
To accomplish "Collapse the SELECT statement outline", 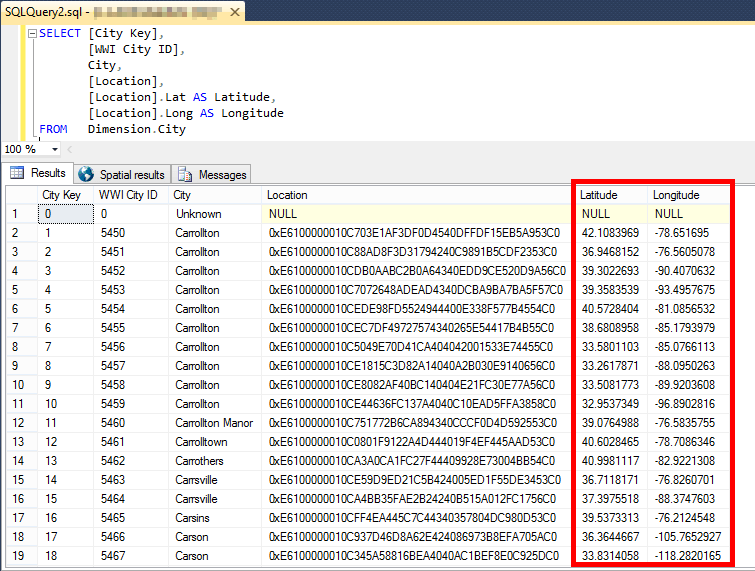I will (32, 33).
